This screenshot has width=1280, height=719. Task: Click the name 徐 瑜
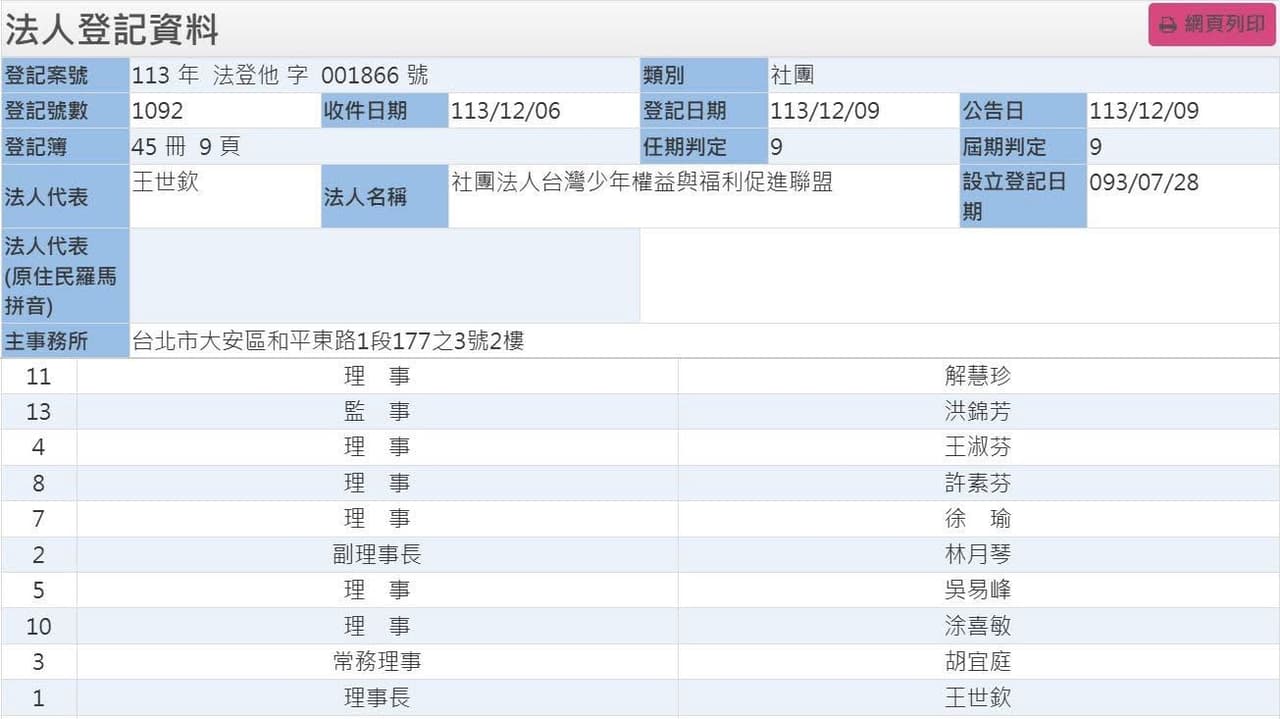[x=978, y=518]
